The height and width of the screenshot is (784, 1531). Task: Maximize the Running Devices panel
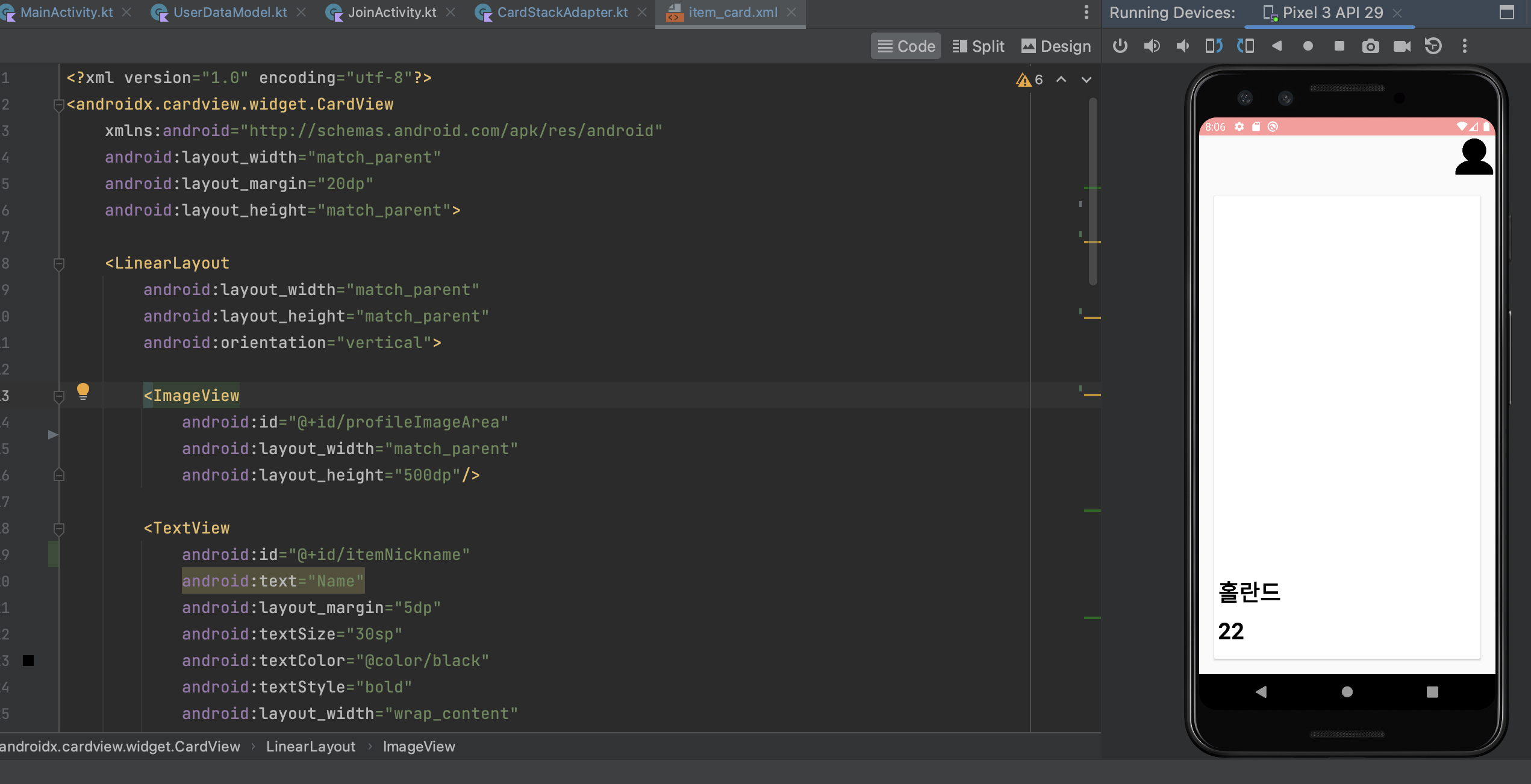(1506, 12)
